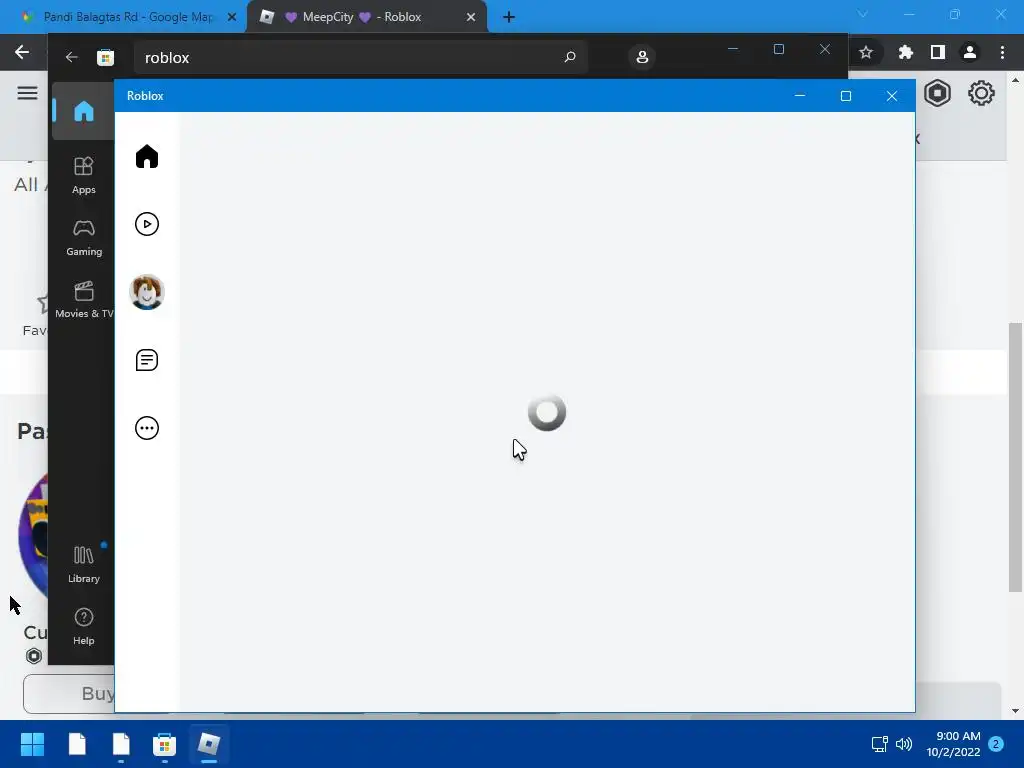Close the Roblox app window
The height and width of the screenshot is (768, 1024).
click(x=891, y=96)
